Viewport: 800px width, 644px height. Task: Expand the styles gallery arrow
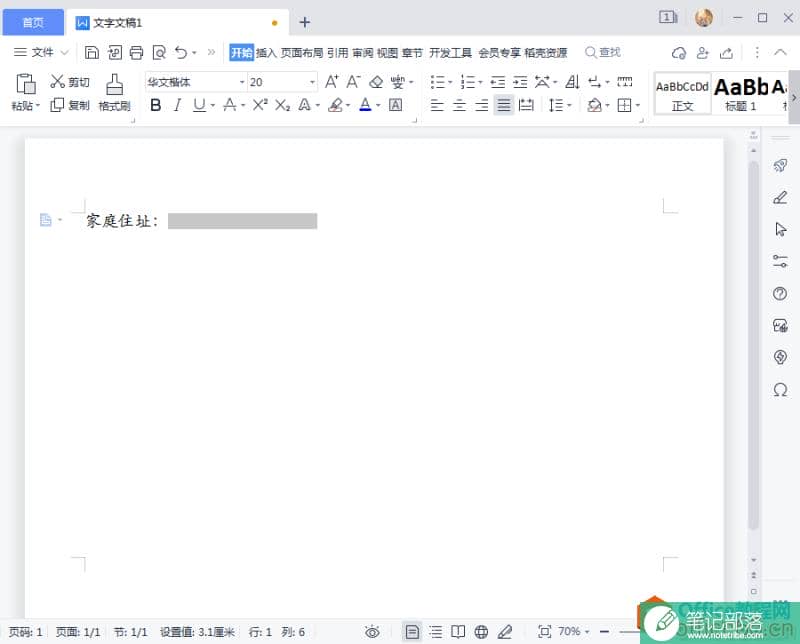pos(794,97)
